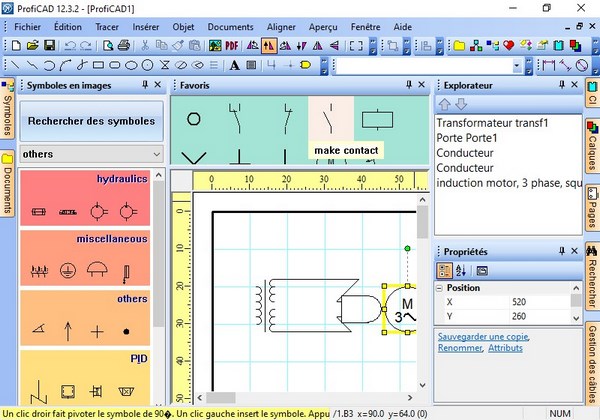This screenshot has height=420, width=600.
Task: Open the Aligner menu
Action: coord(281,27)
